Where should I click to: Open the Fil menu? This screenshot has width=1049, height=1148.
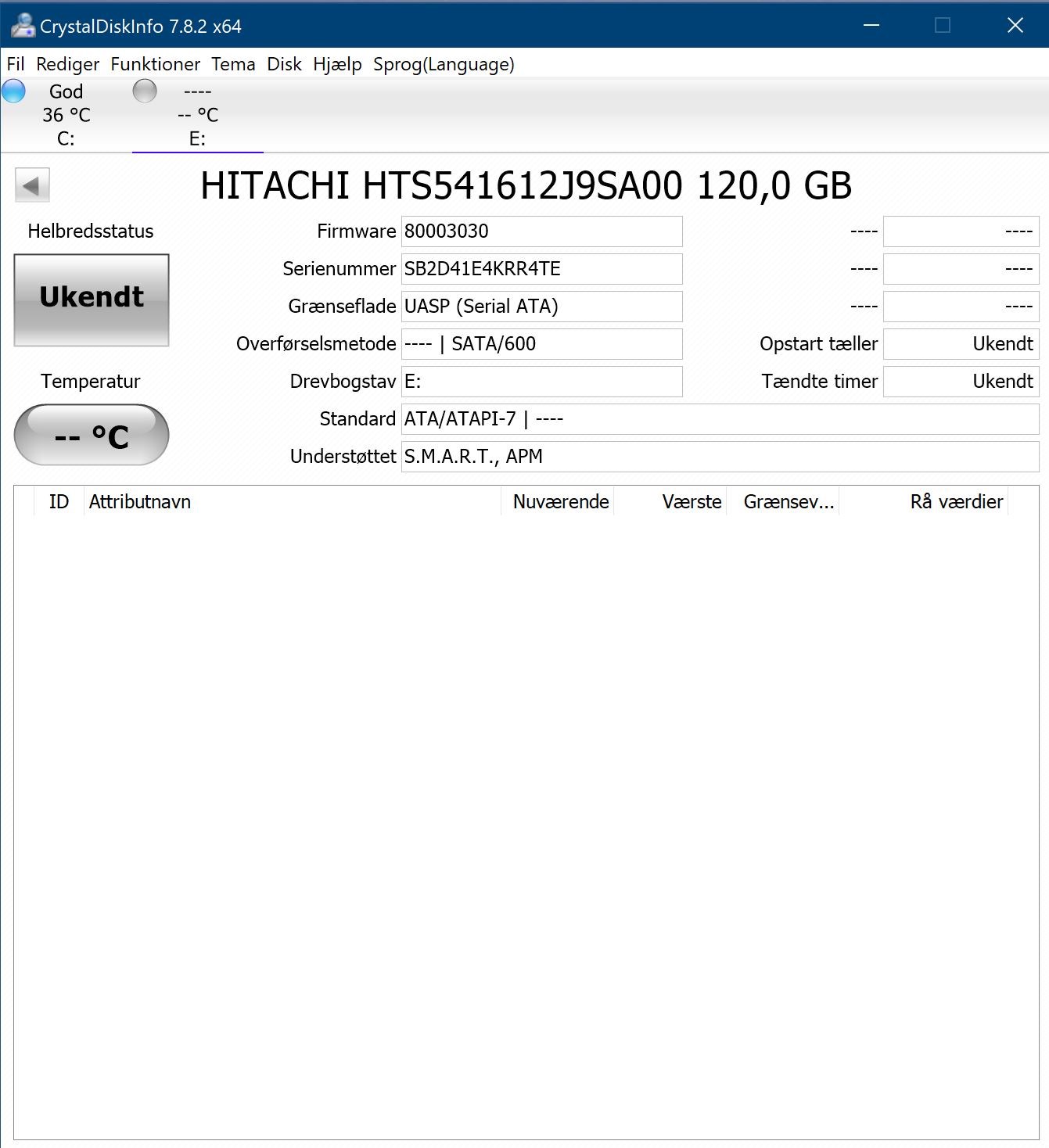16,64
